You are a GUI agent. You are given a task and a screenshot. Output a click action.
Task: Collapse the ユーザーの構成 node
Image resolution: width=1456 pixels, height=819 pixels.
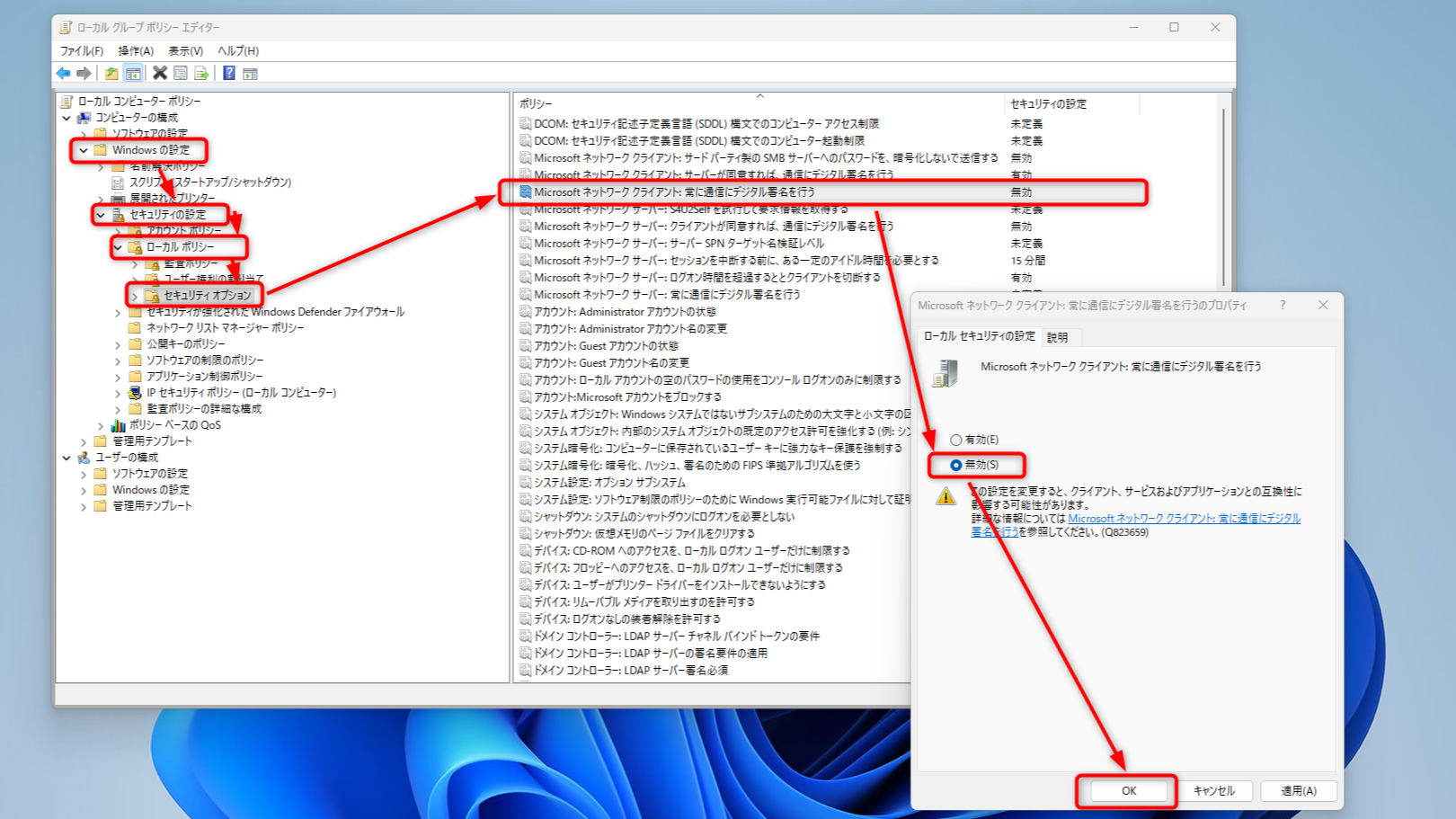(x=67, y=458)
